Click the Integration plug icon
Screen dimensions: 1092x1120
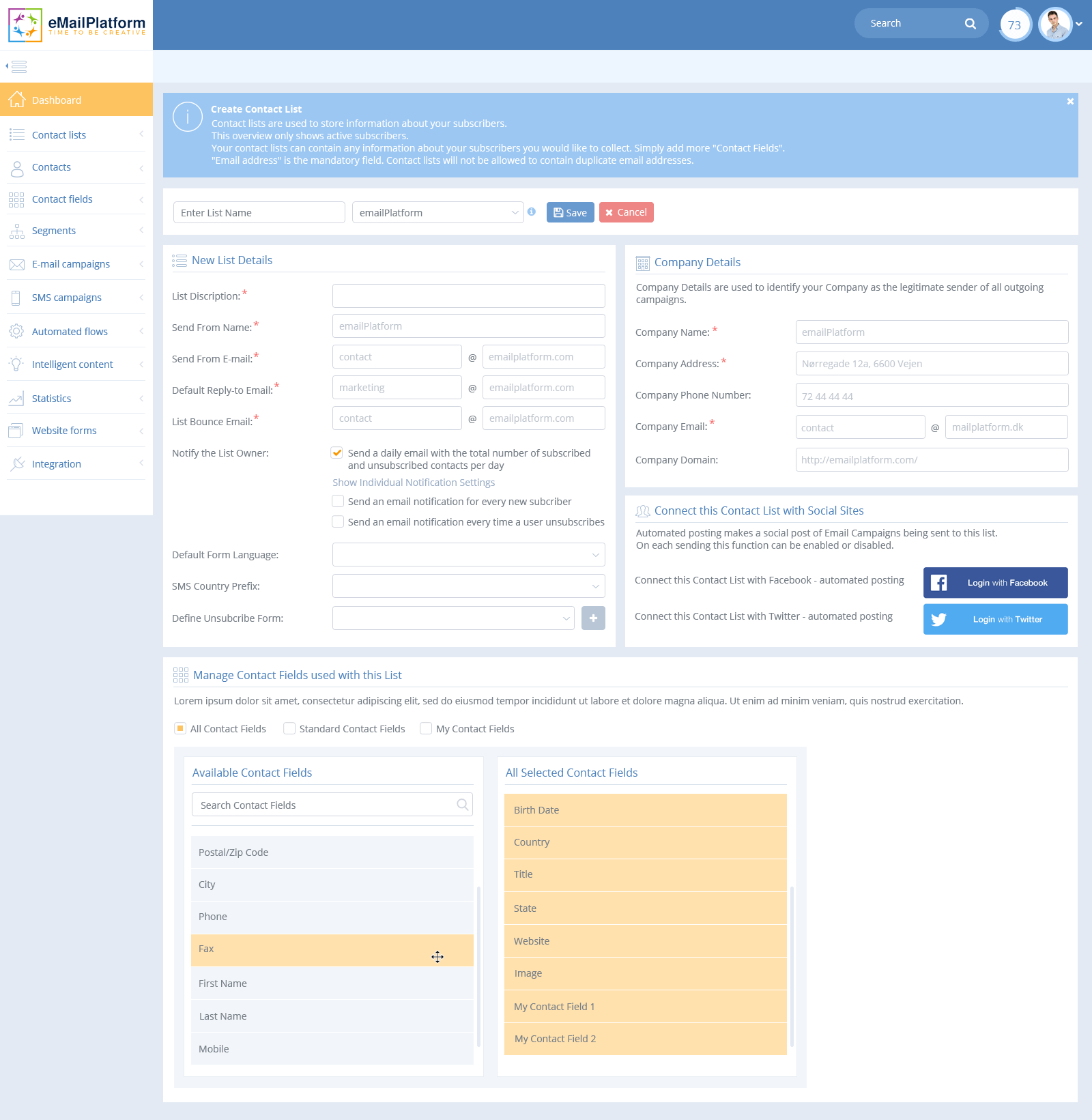[x=18, y=464]
